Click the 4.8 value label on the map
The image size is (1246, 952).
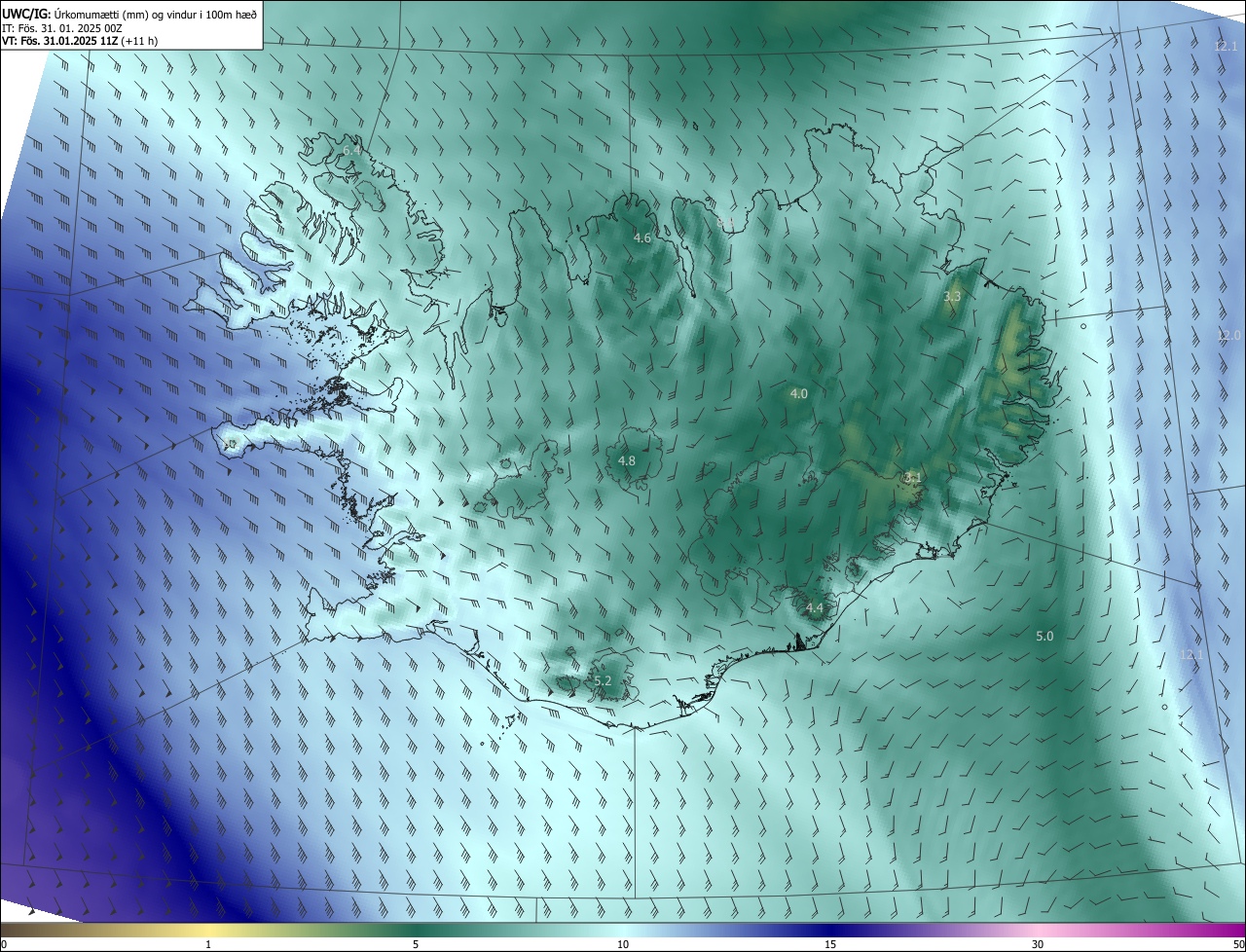click(627, 460)
